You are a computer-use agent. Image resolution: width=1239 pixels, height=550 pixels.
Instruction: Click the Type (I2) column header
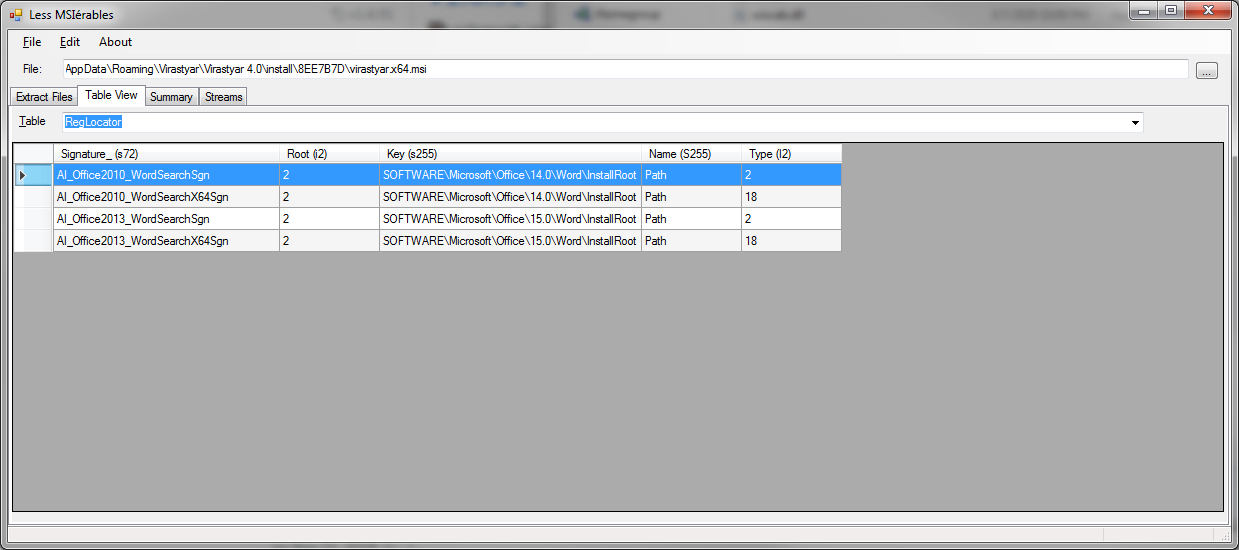[x=791, y=154]
